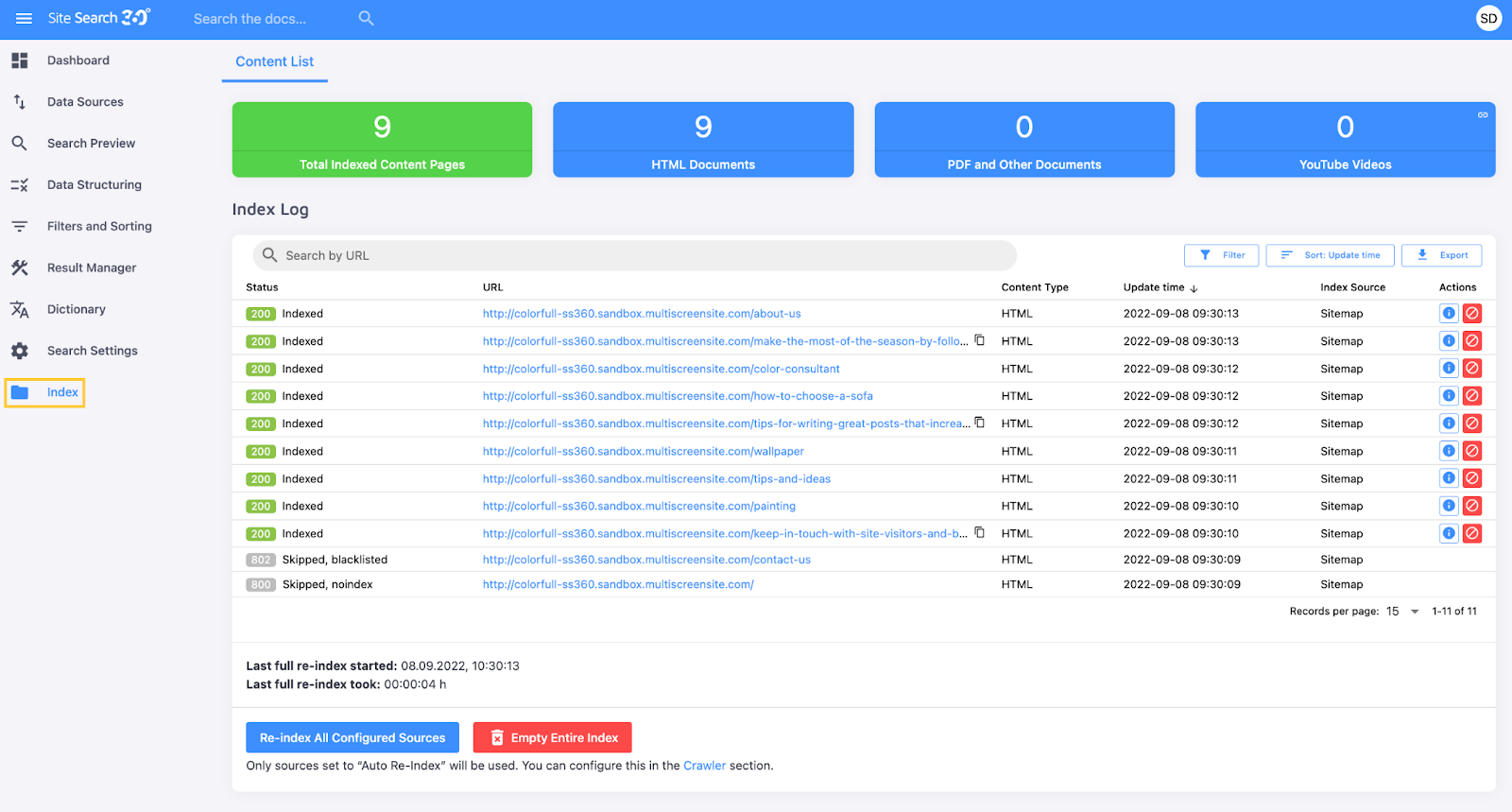This screenshot has height=812, width=1512.
Task: Follow the Crawler link
Action: click(x=705, y=766)
